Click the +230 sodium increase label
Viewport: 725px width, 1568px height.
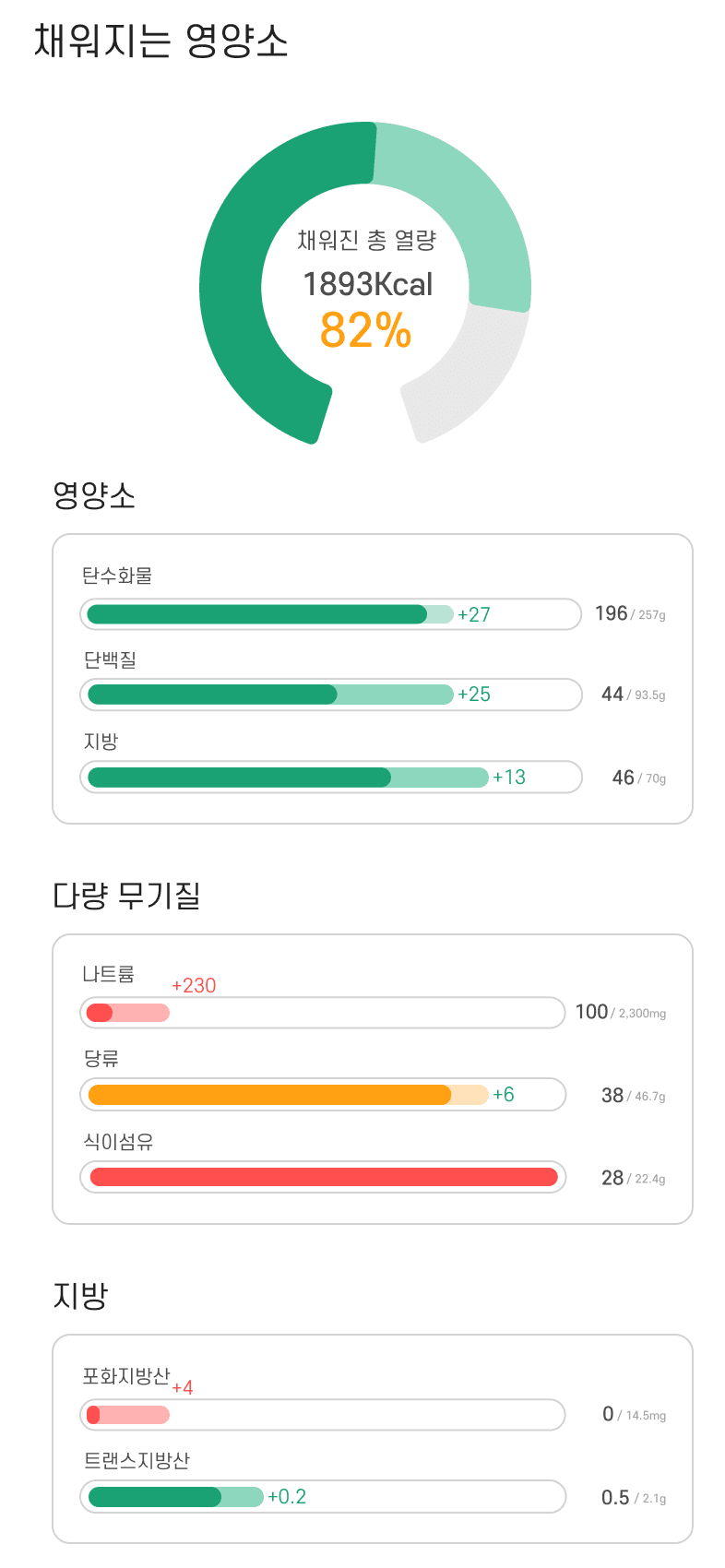click(x=194, y=985)
